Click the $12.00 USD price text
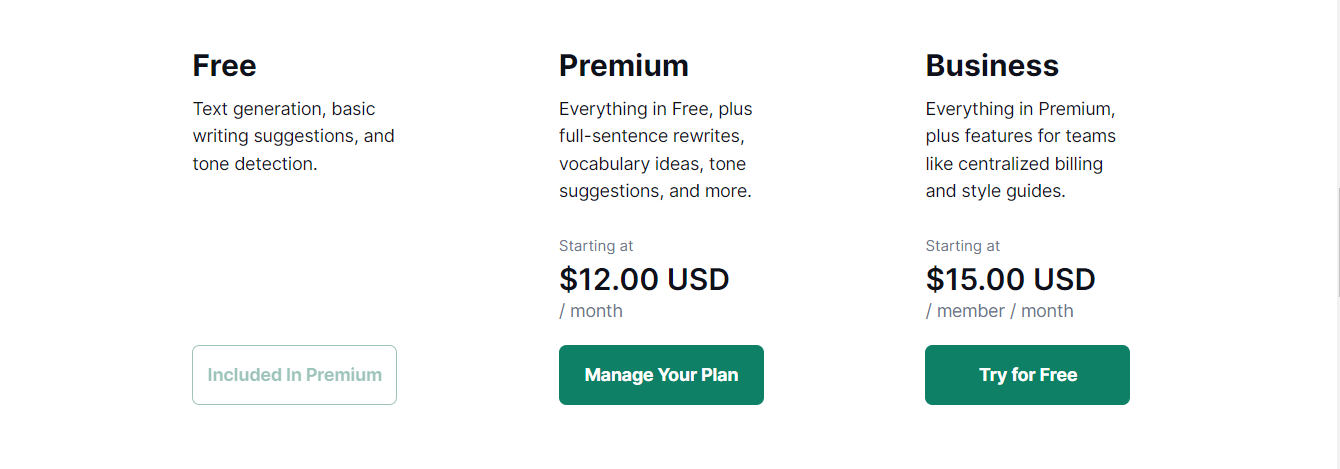Image resolution: width=1340 pixels, height=469 pixels. click(643, 279)
